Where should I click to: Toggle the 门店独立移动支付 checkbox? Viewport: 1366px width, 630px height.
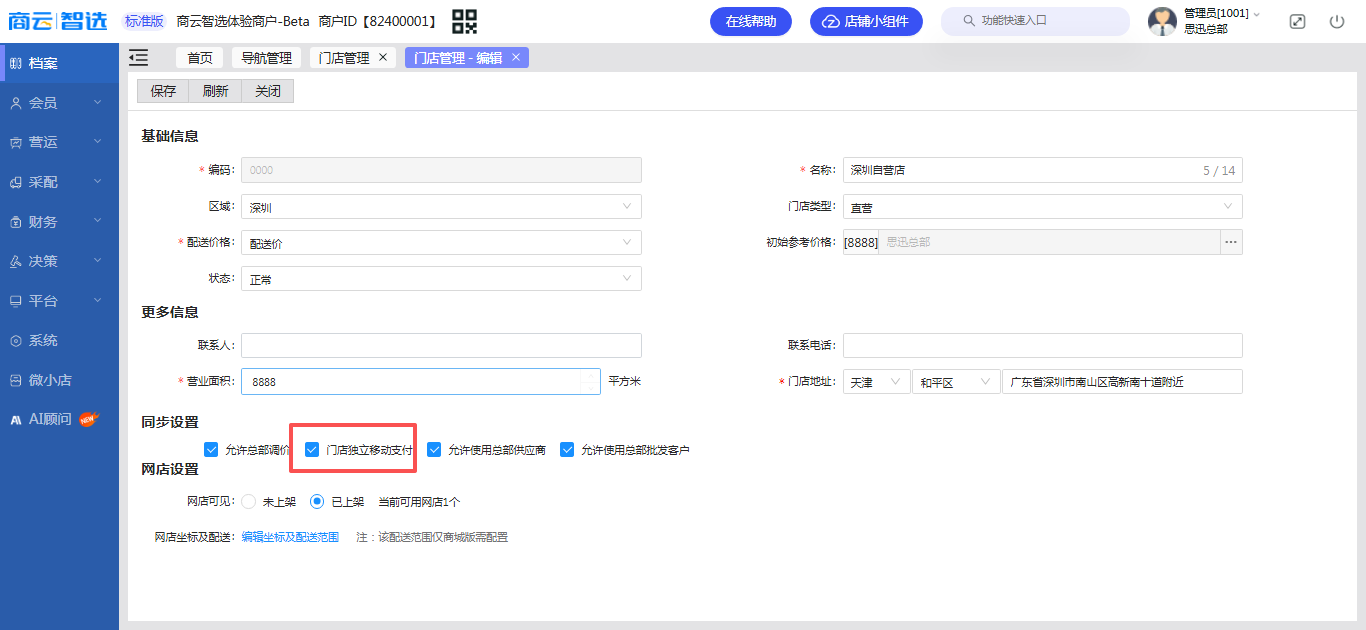click(312, 450)
